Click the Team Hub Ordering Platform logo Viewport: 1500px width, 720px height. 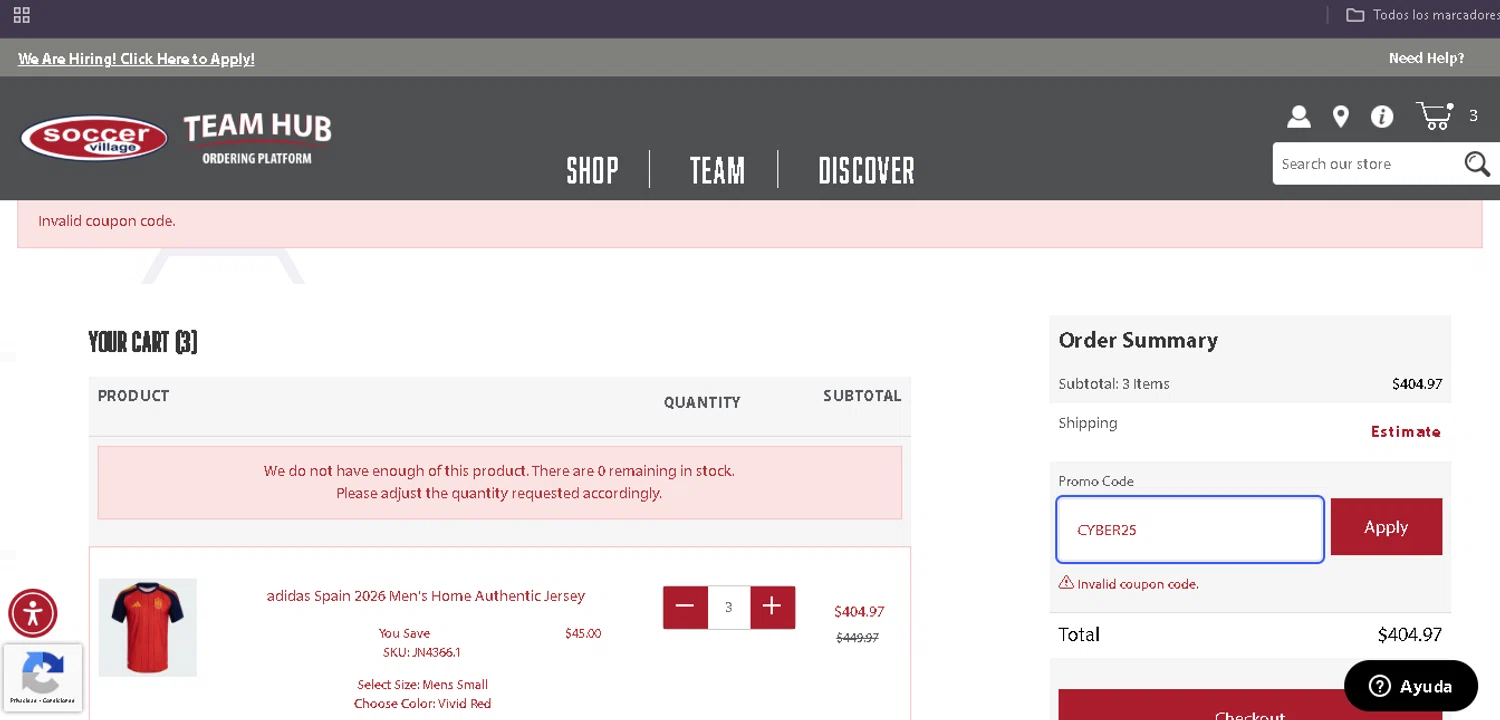click(257, 138)
